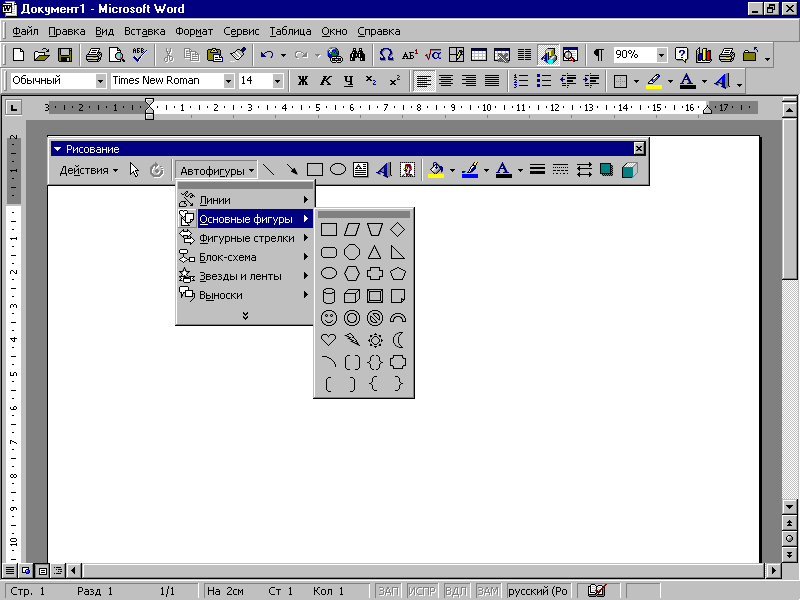Choose the cylinder (can) shape
800x600 pixels.
tap(329, 296)
